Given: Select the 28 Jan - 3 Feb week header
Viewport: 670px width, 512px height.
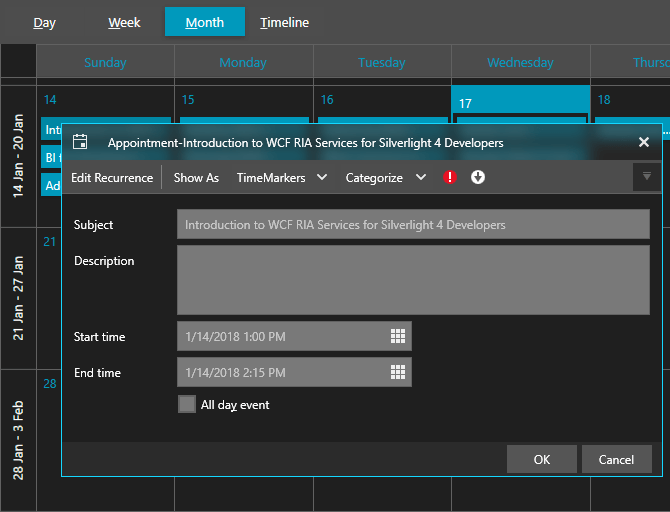Looking at the screenshot, I should coord(18,440).
